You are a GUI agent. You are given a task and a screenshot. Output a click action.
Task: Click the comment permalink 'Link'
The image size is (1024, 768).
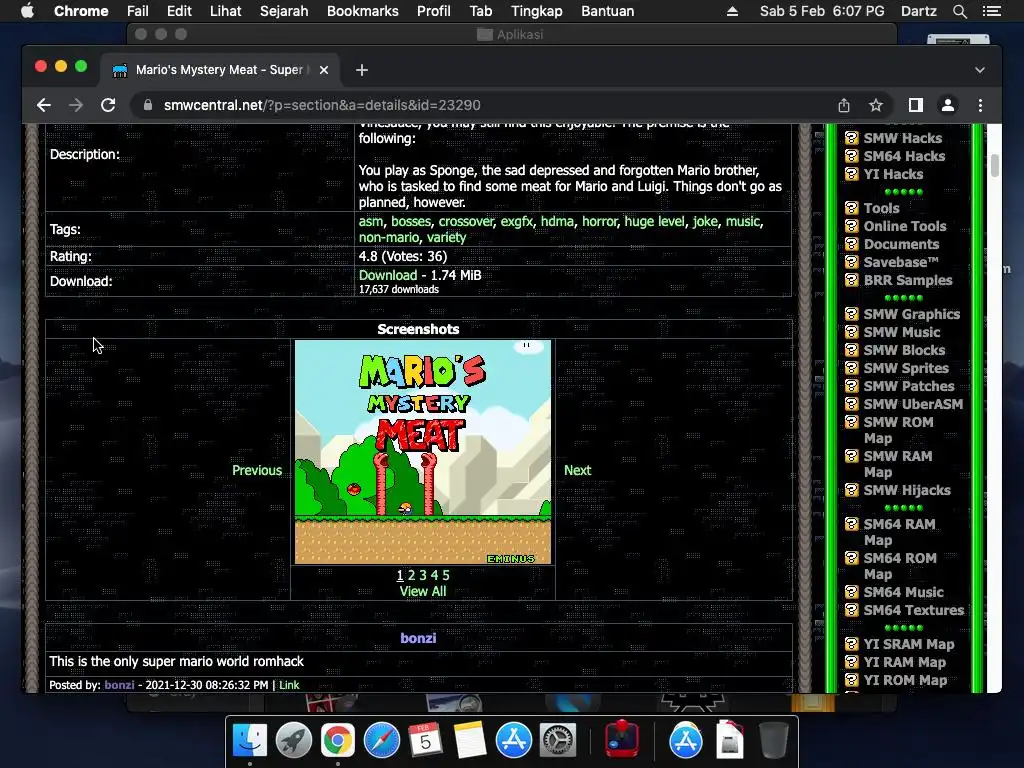(289, 685)
